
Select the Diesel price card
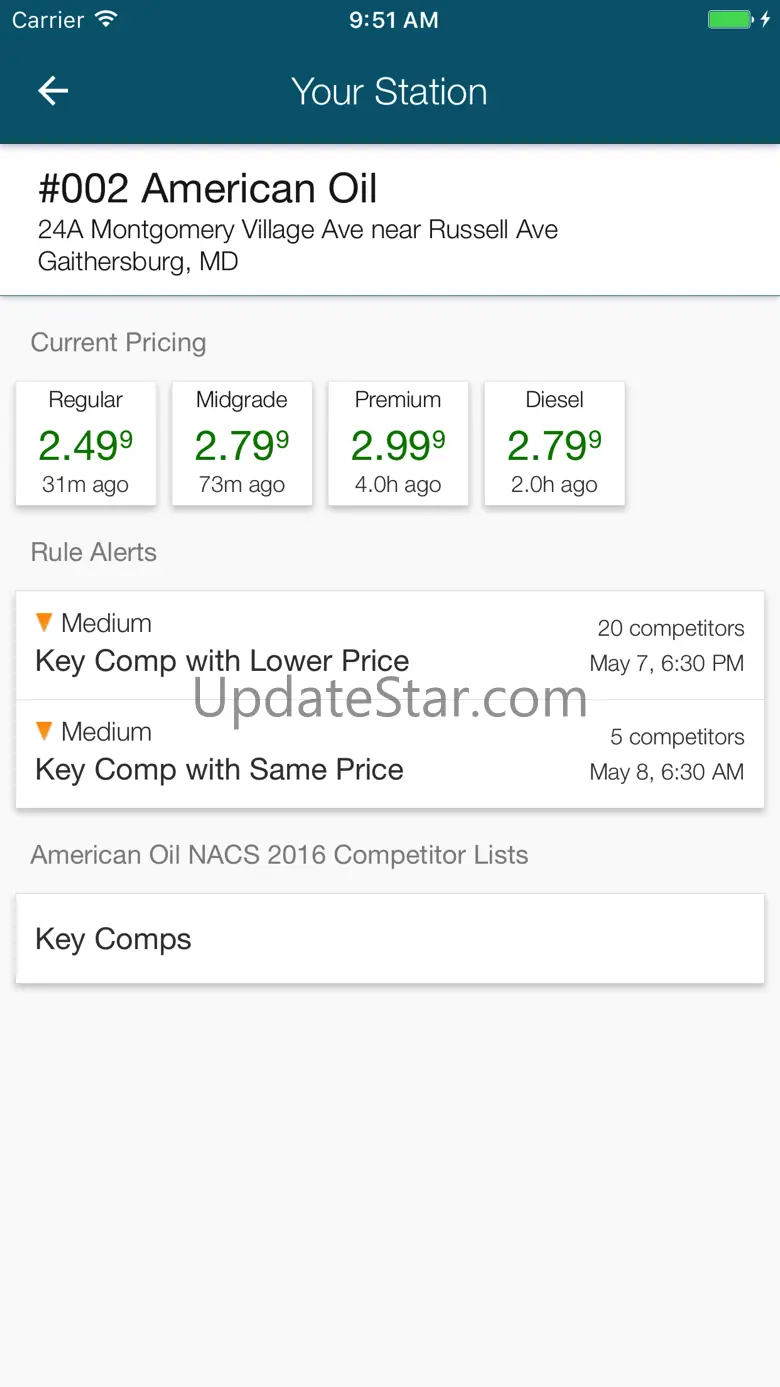[554, 443]
